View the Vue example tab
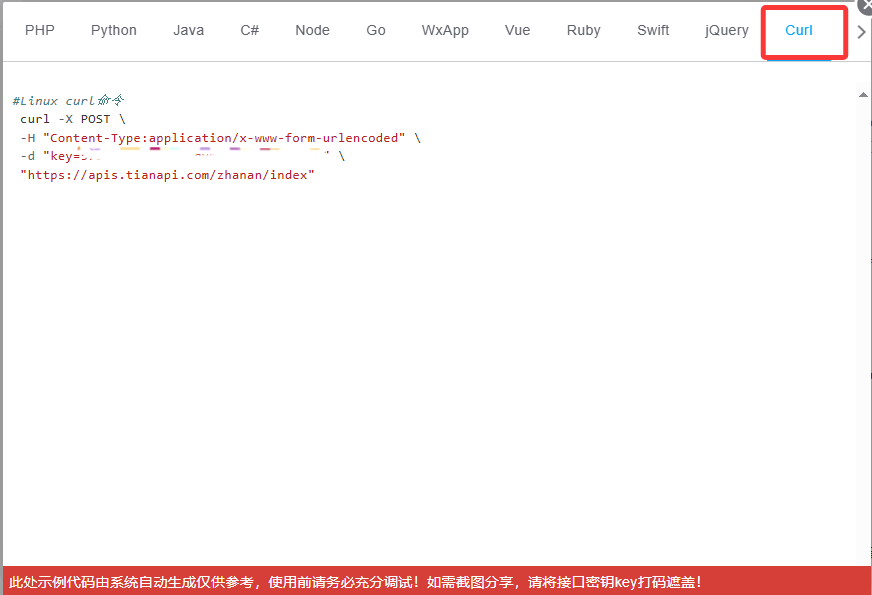The image size is (872, 595). (517, 30)
